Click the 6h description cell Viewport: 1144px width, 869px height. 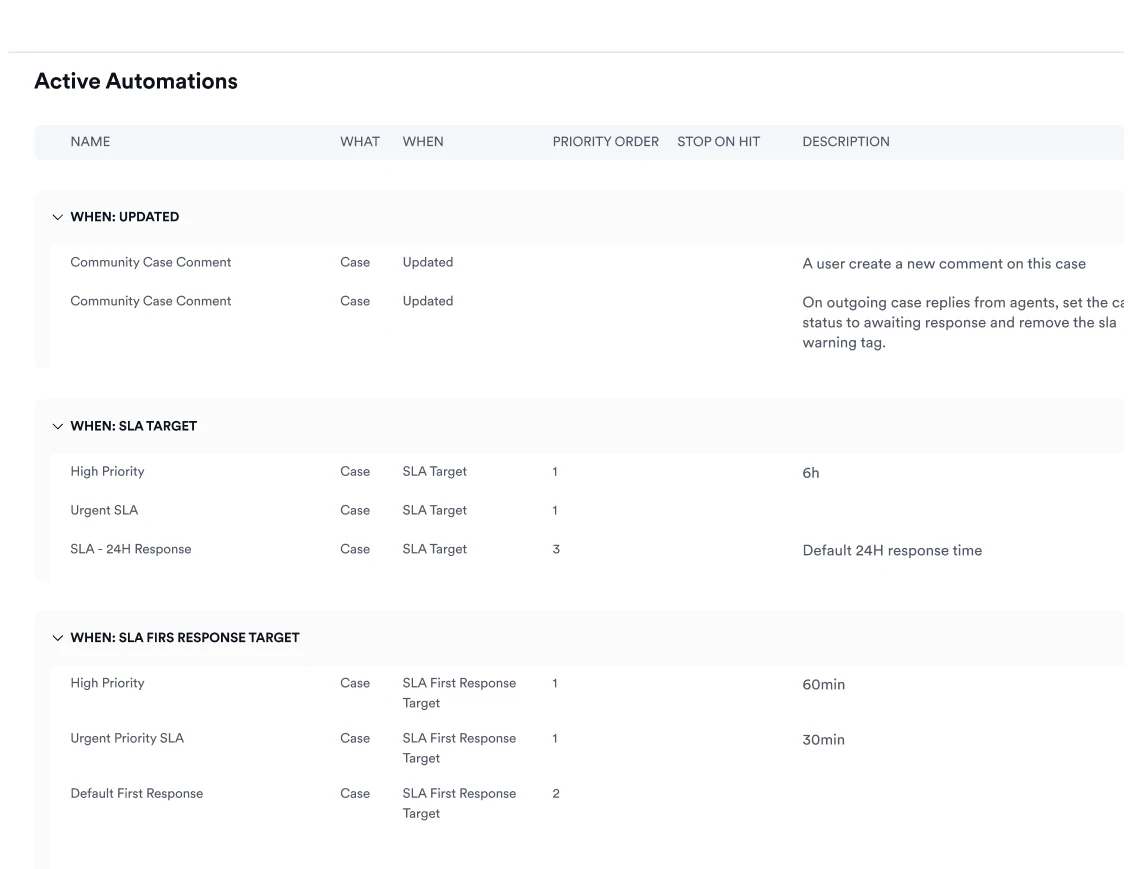810,473
